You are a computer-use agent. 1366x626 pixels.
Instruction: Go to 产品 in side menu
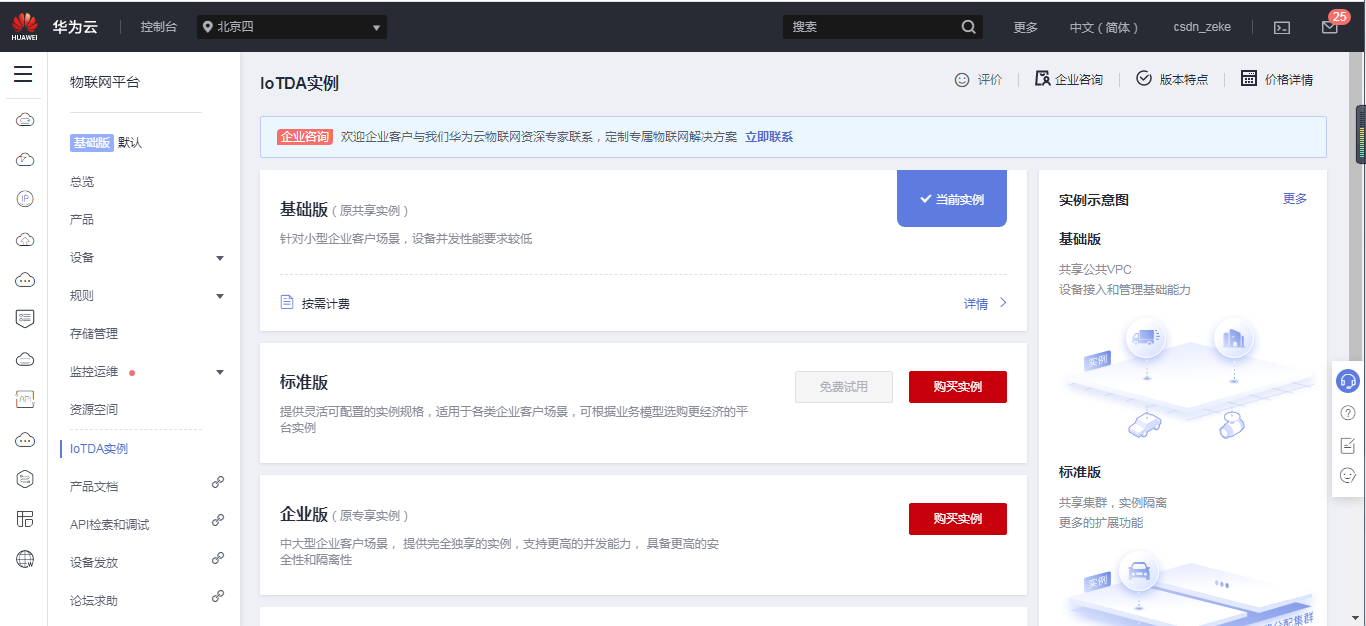coord(82,220)
